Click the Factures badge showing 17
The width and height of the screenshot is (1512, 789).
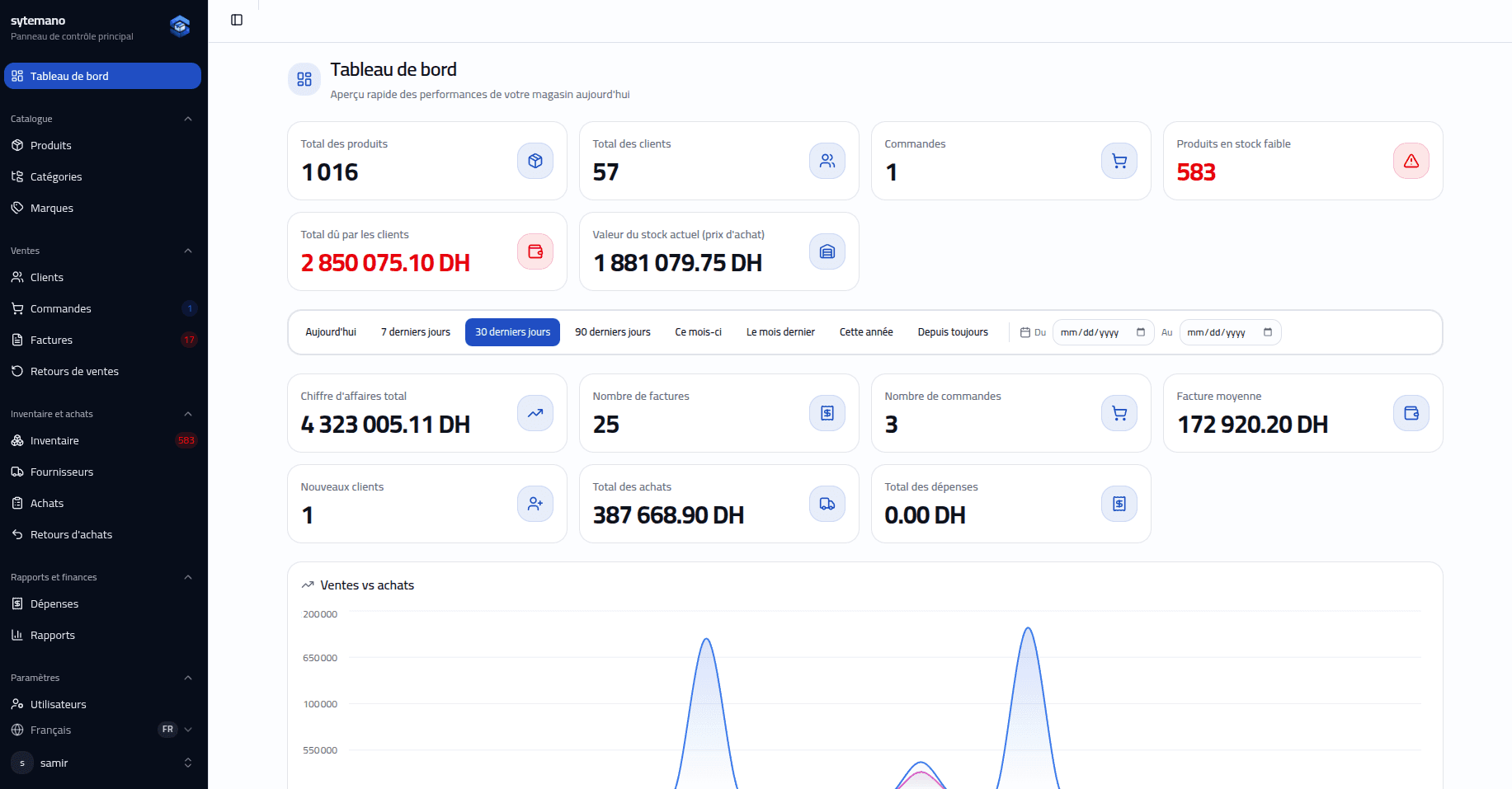tap(190, 340)
